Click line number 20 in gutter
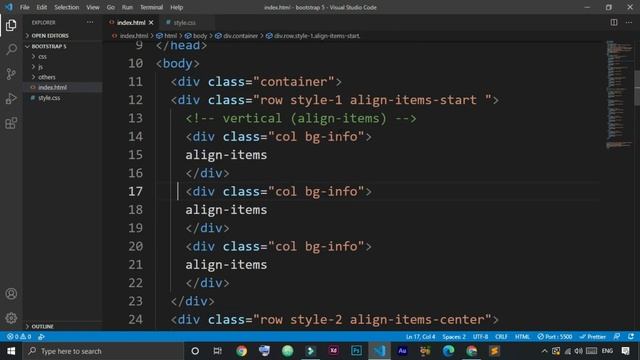The image size is (640, 360). tap(135, 246)
